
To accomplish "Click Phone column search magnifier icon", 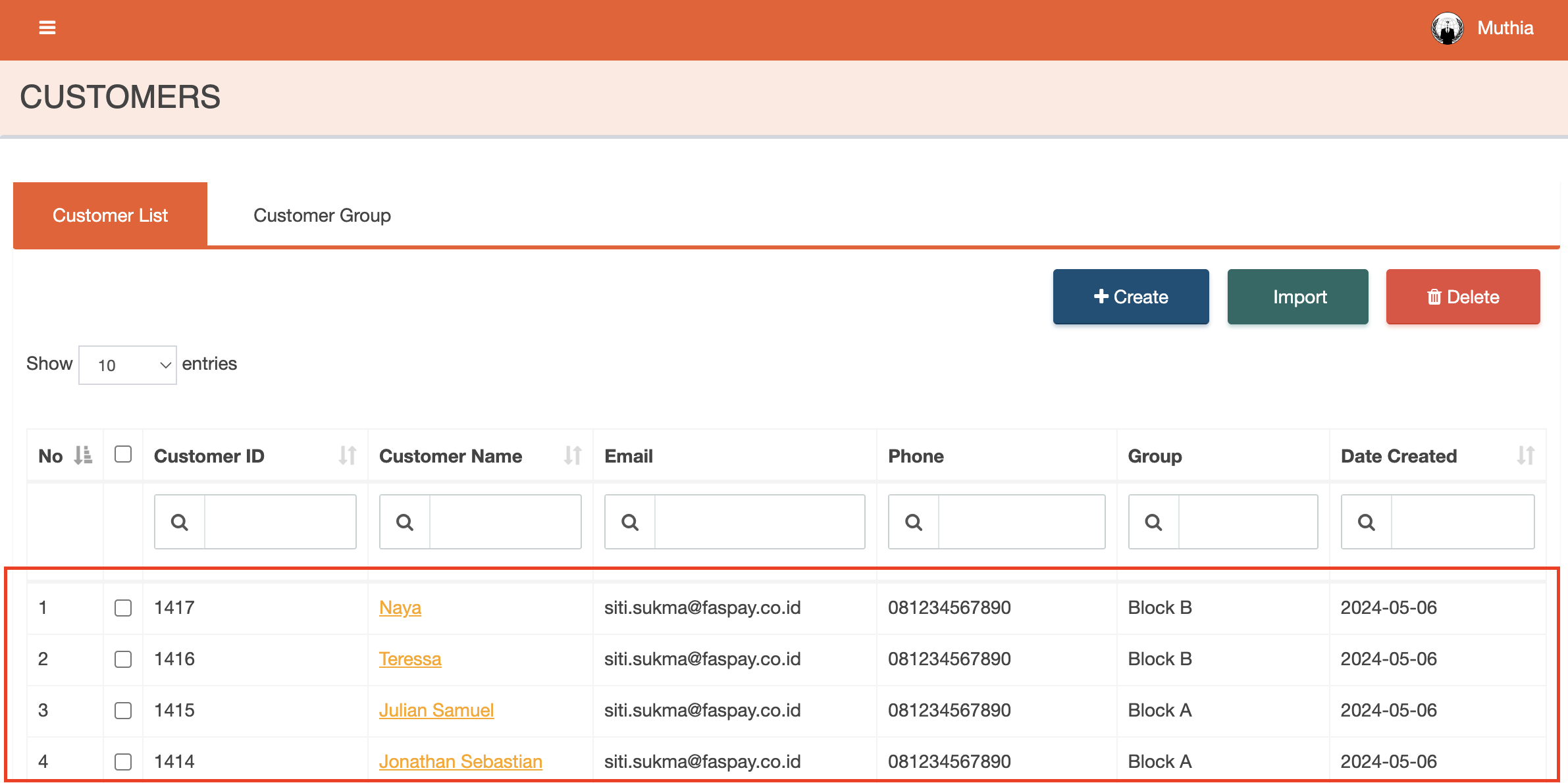I will click(914, 522).
